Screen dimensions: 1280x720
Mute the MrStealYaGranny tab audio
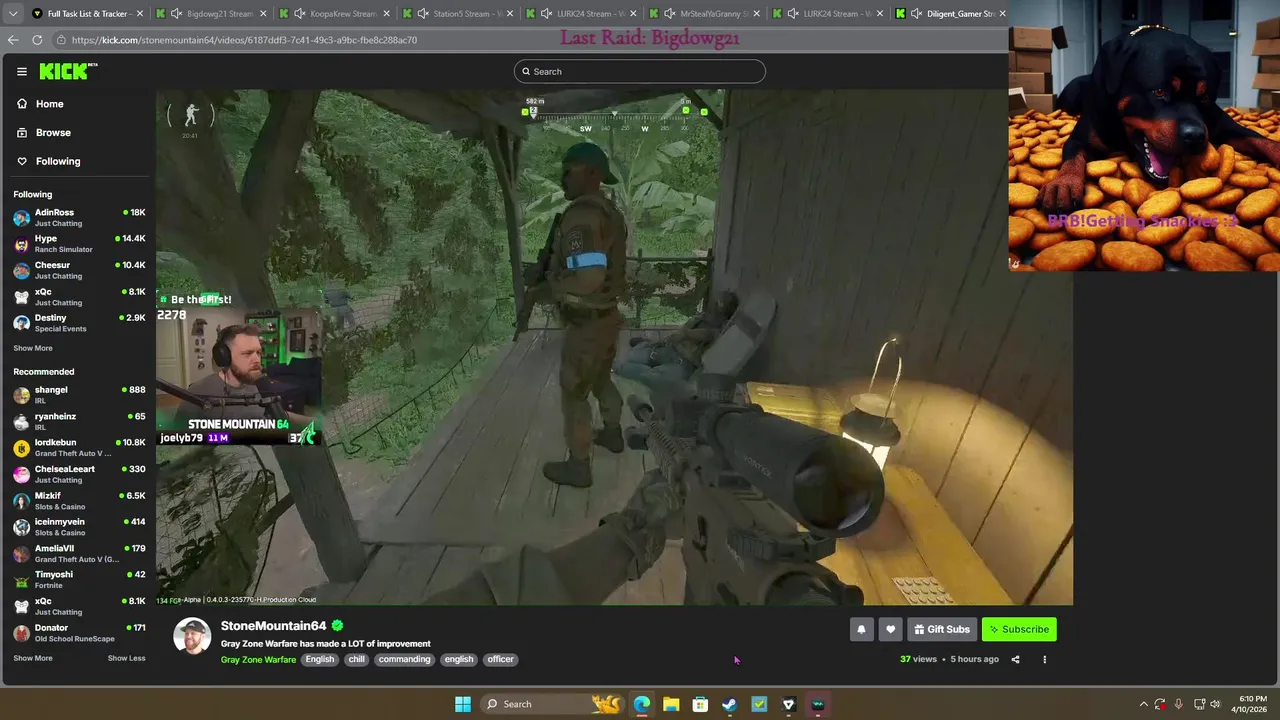point(670,14)
